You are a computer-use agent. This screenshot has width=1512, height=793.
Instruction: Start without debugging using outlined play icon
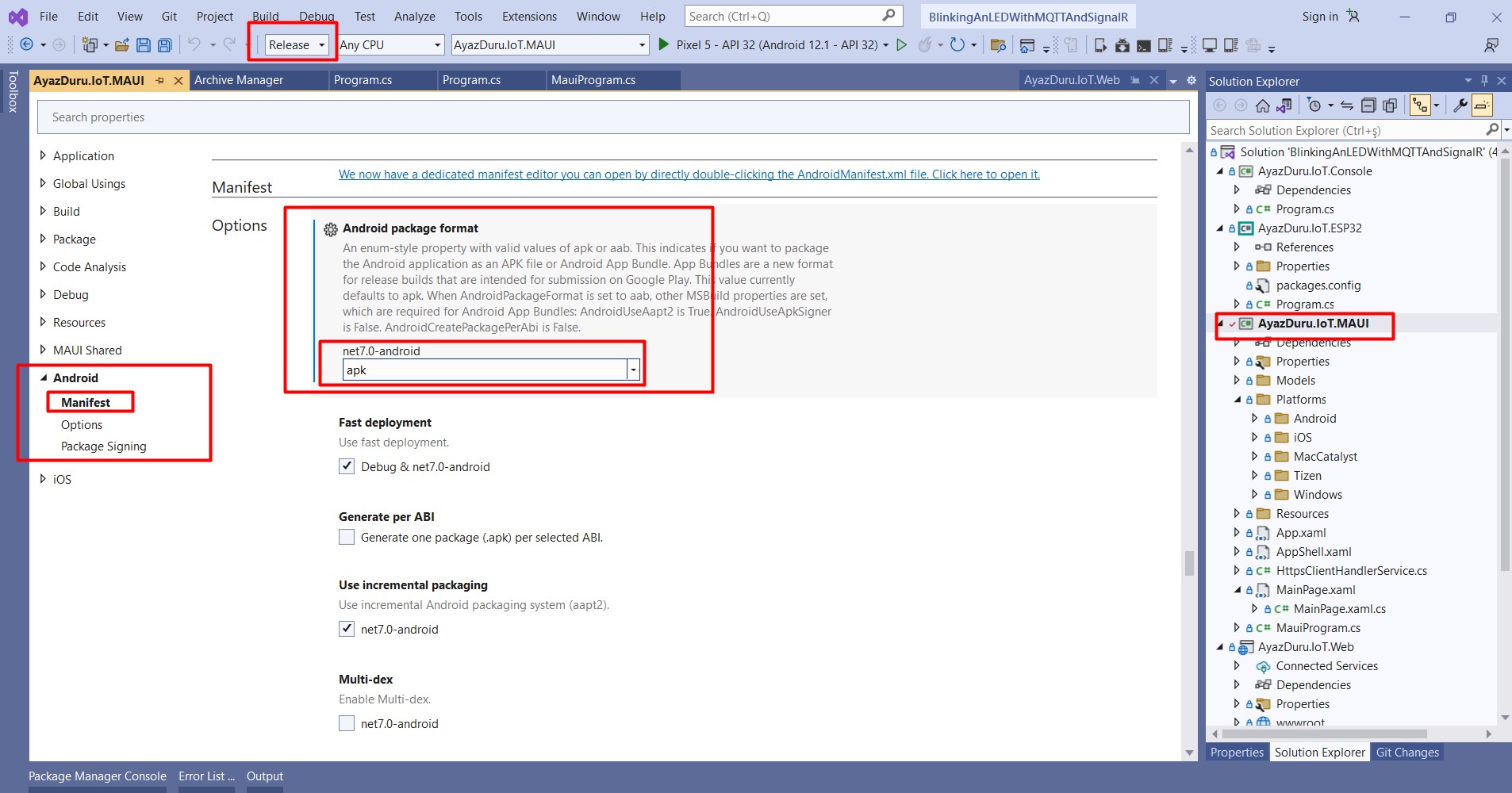click(x=902, y=45)
